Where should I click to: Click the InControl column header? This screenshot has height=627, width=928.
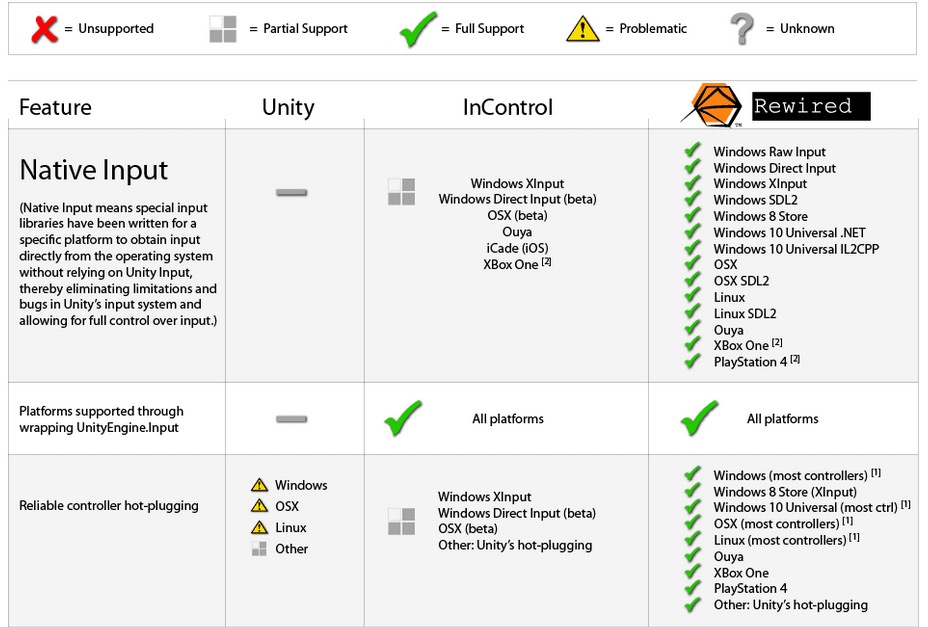508,107
